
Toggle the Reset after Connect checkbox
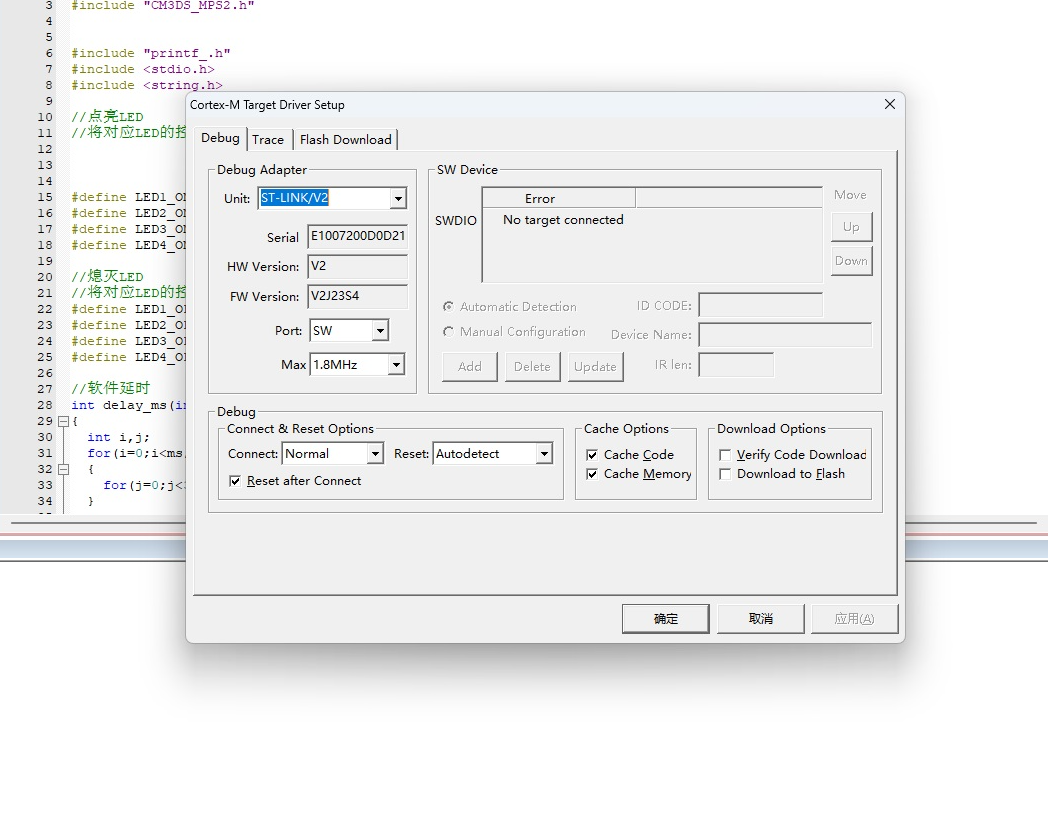coord(235,481)
